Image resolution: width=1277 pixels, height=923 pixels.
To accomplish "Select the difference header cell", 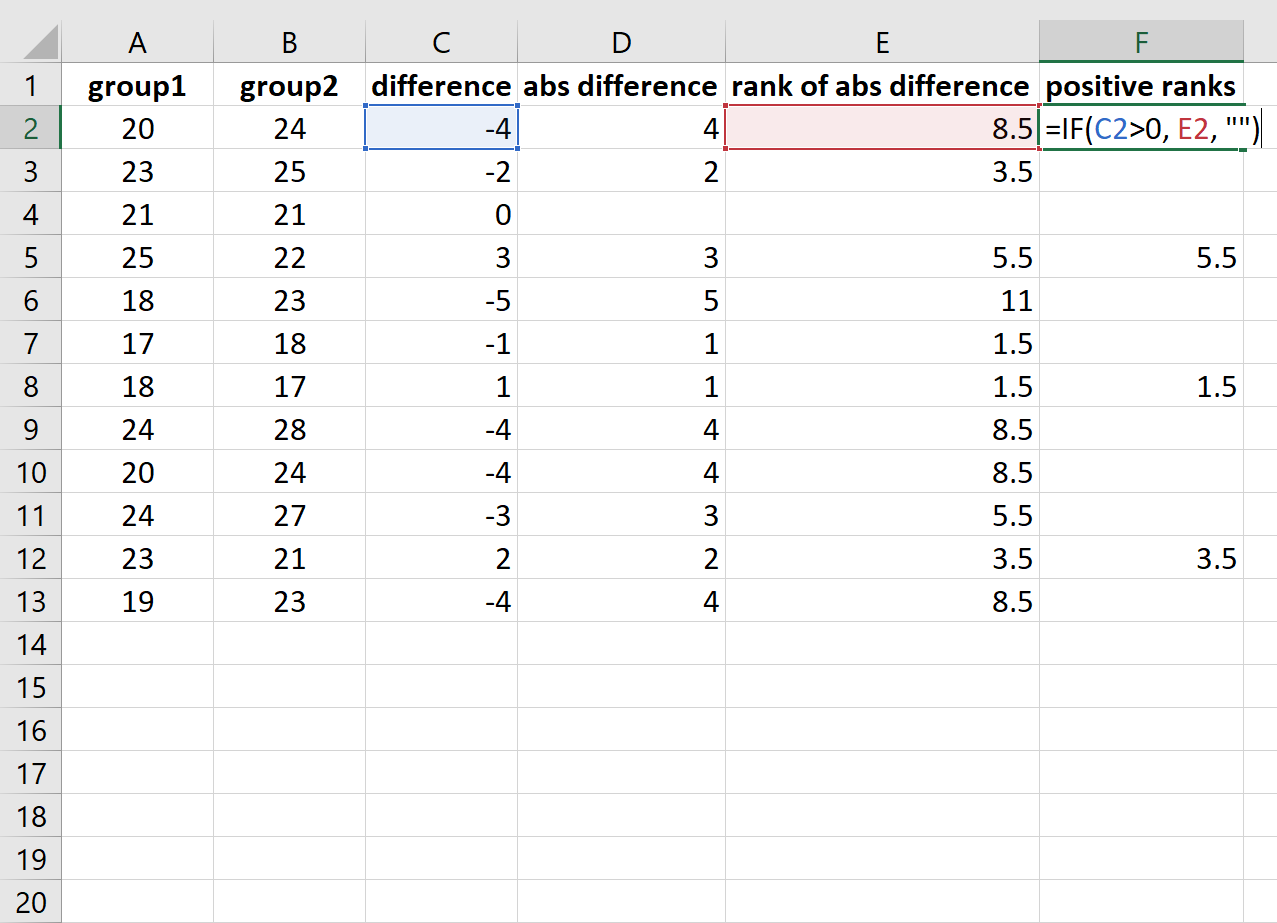I will (x=440, y=85).
